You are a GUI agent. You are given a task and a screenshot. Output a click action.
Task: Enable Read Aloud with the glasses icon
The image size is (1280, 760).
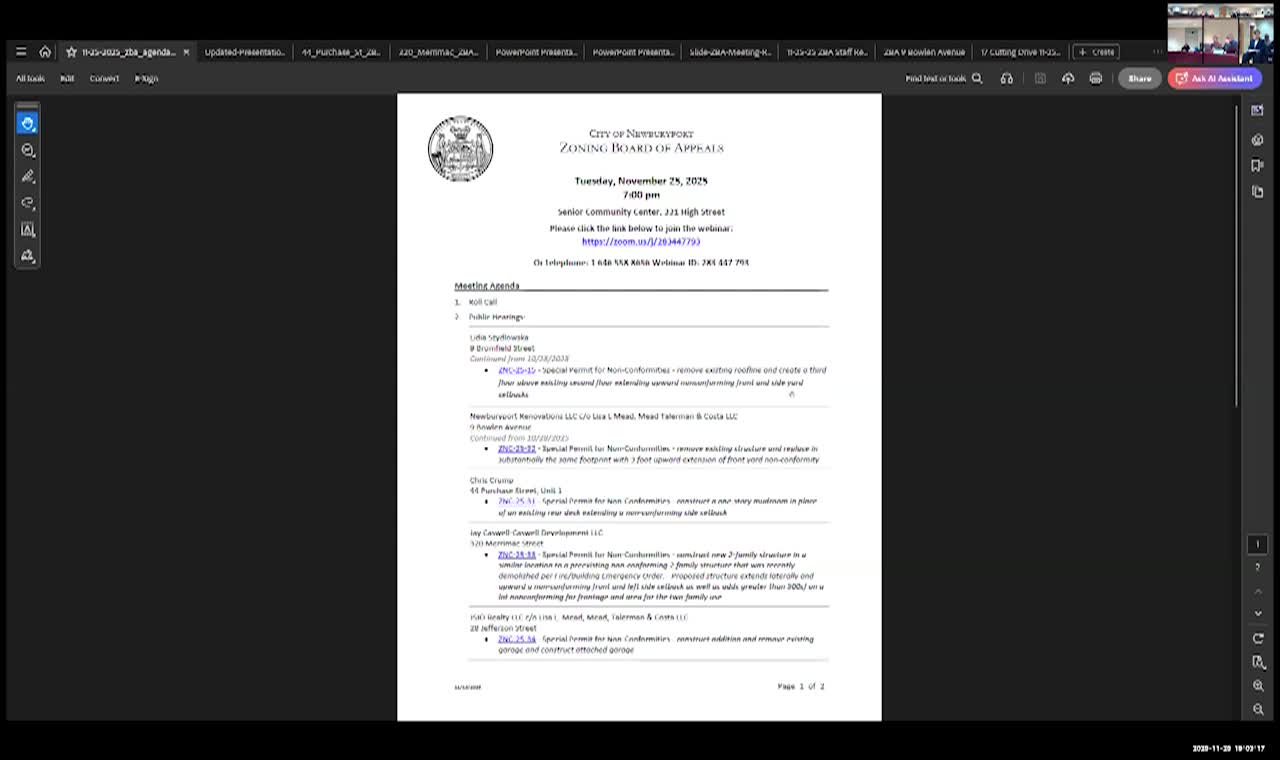point(1007,78)
